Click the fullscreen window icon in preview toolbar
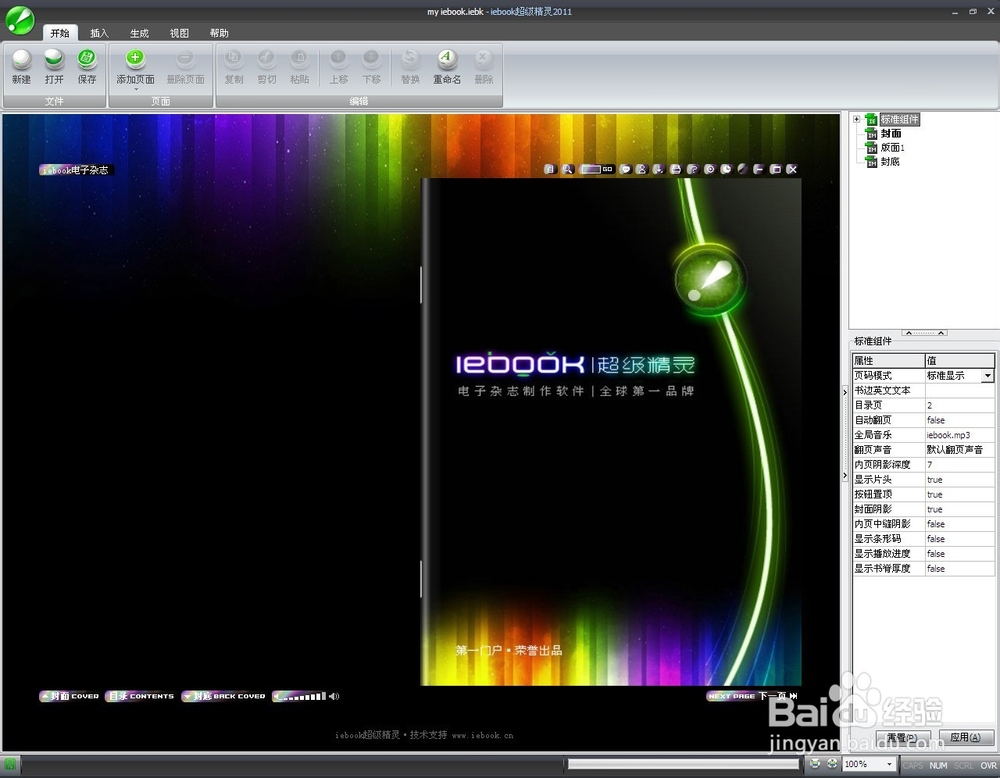 point(776,169)
